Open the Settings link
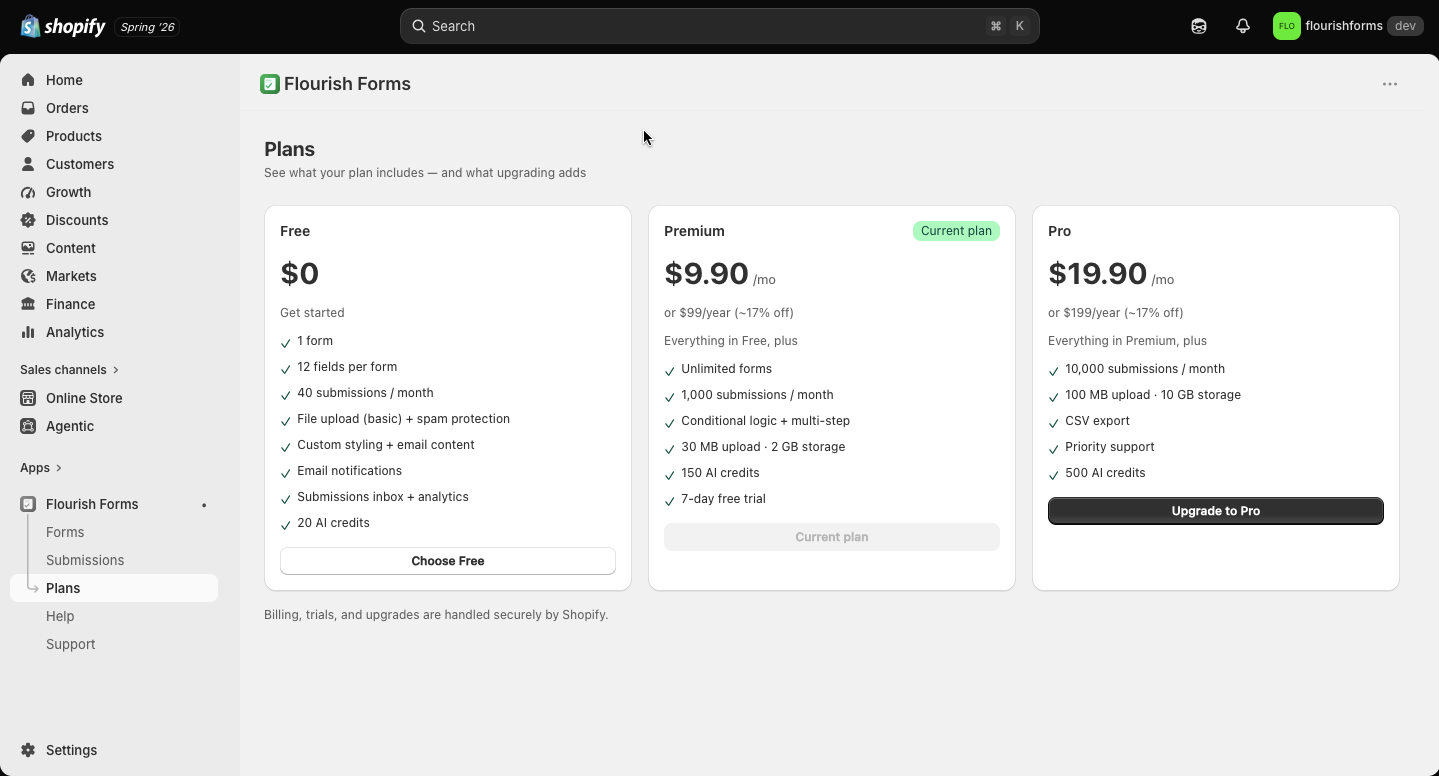 (x=72, y=750)
